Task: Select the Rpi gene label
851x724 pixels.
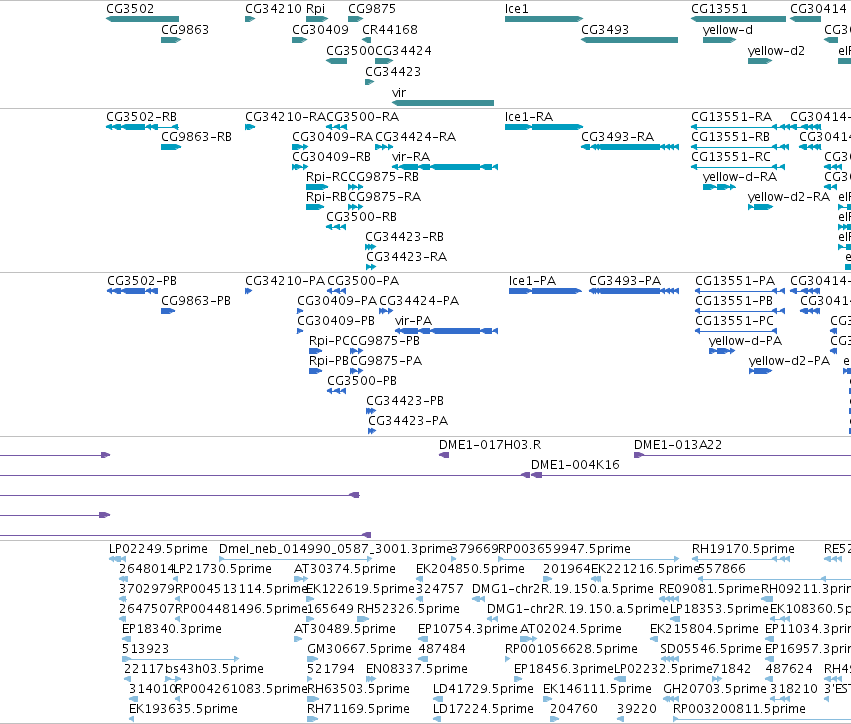Action: 315,9
